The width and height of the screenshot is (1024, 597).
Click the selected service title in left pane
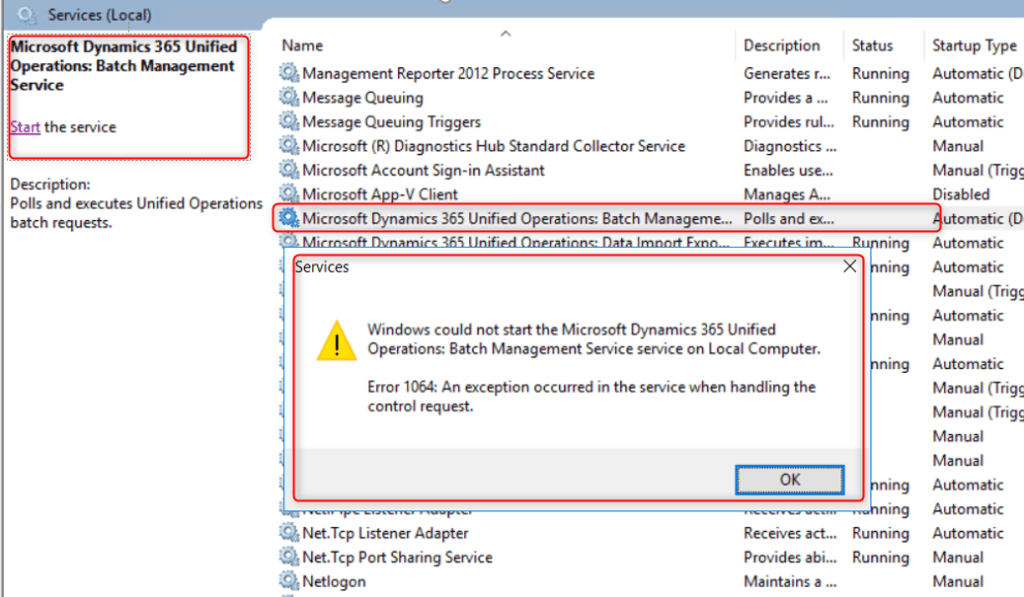pyautogui.click(x=123, y=65)
